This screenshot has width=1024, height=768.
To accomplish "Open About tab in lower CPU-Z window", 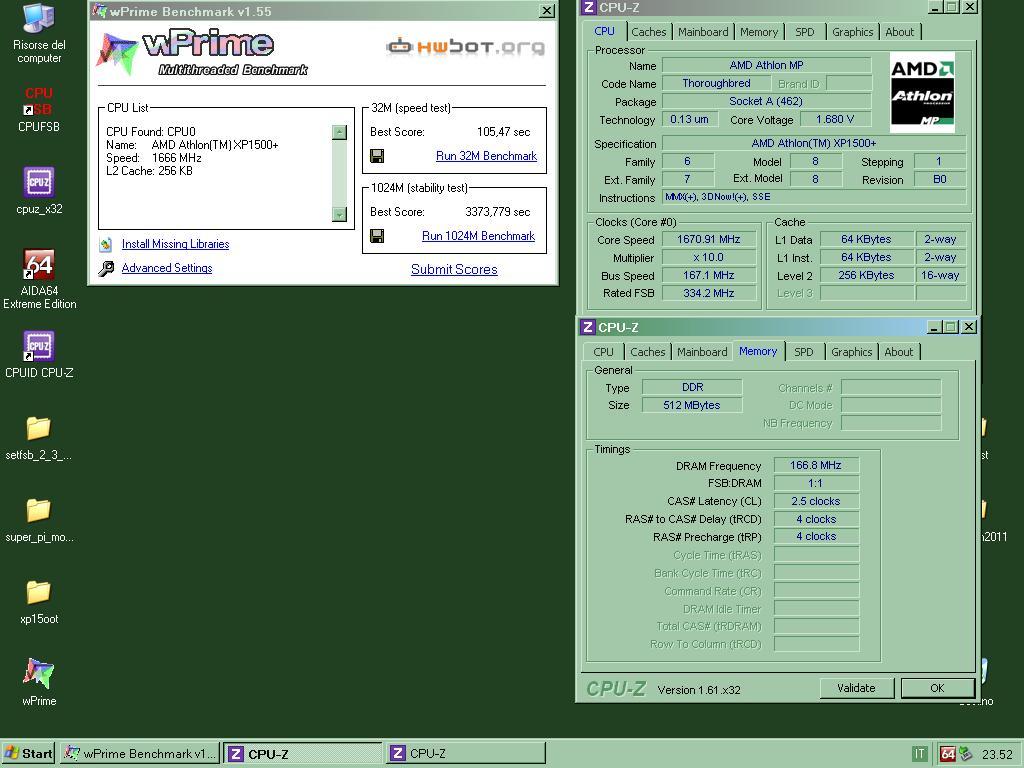I will point(899,352).
